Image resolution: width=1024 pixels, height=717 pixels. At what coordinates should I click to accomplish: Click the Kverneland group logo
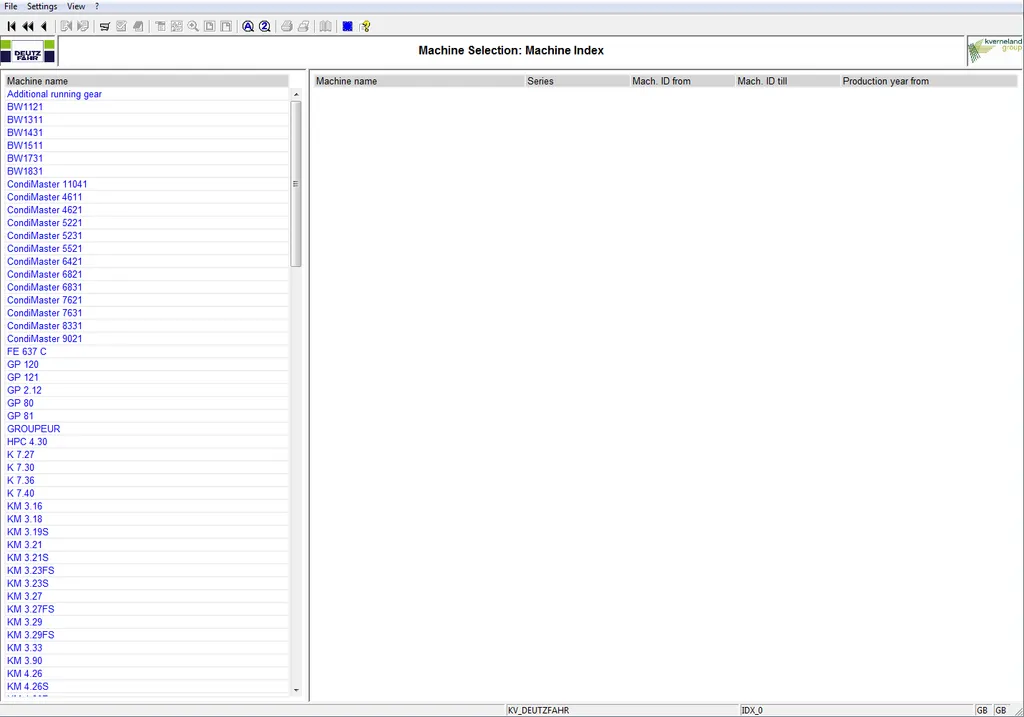[x=995, y=50]
